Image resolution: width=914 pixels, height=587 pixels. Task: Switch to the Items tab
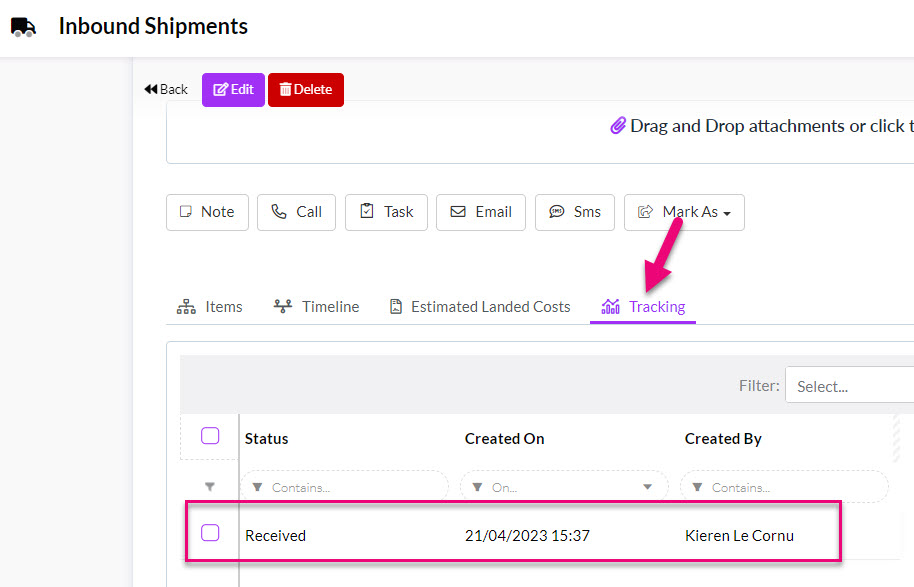pyautogui.click(x=210, y=307)
